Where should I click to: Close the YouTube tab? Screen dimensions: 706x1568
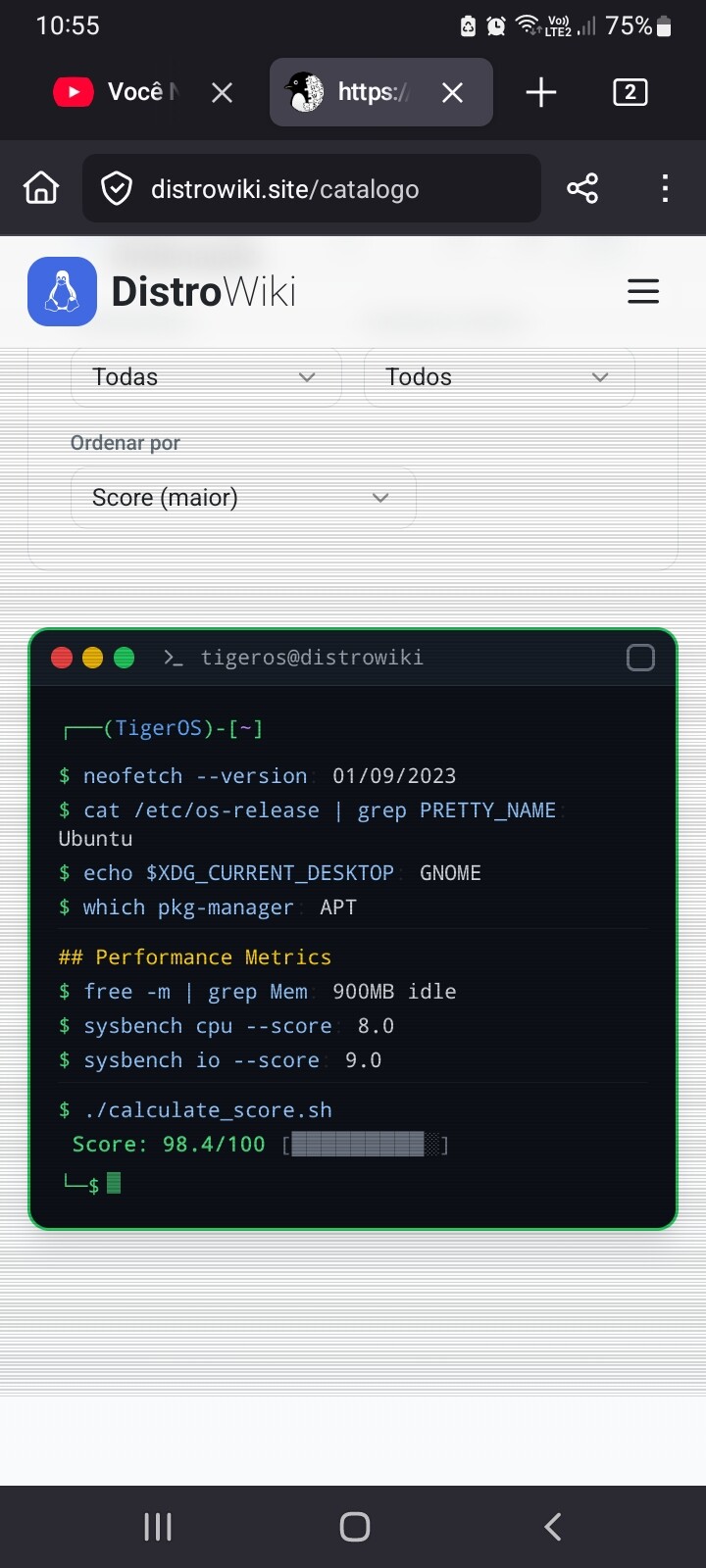(223, 92)
